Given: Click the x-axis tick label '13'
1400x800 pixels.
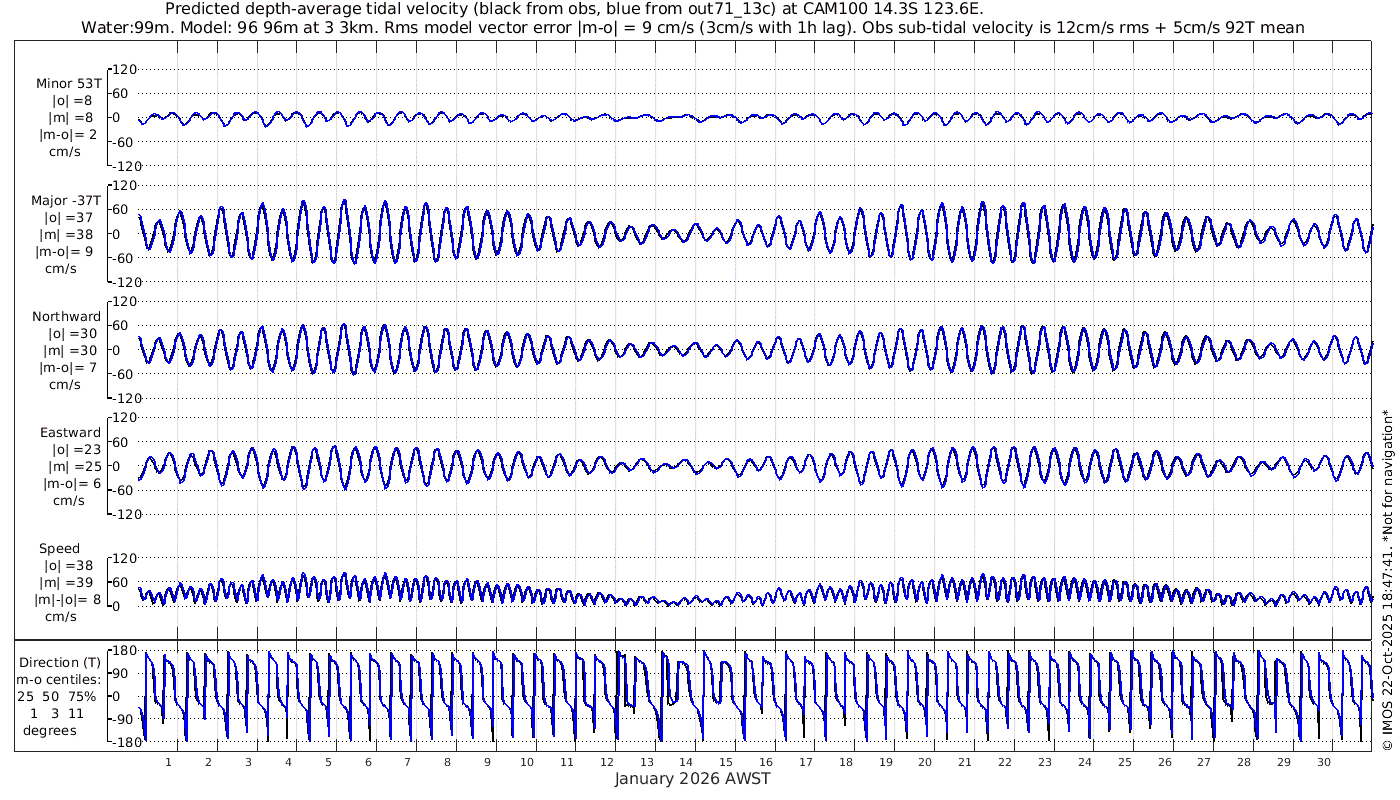Looking at the screenshot, I should tap(646, 762).
